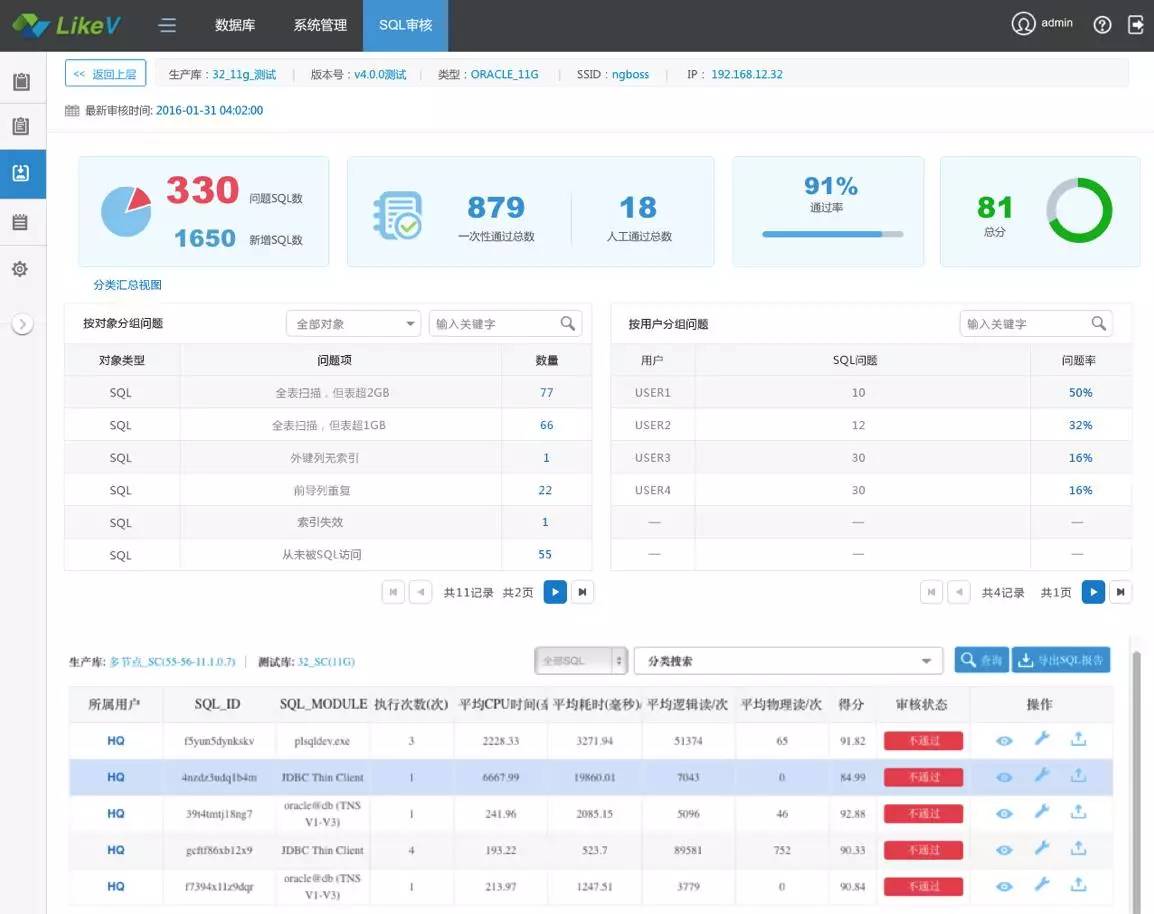The image size is (1154, 914).
Task: View details of SQL f5yun5dynkskv via eye icon
Action: point(1003,740)
